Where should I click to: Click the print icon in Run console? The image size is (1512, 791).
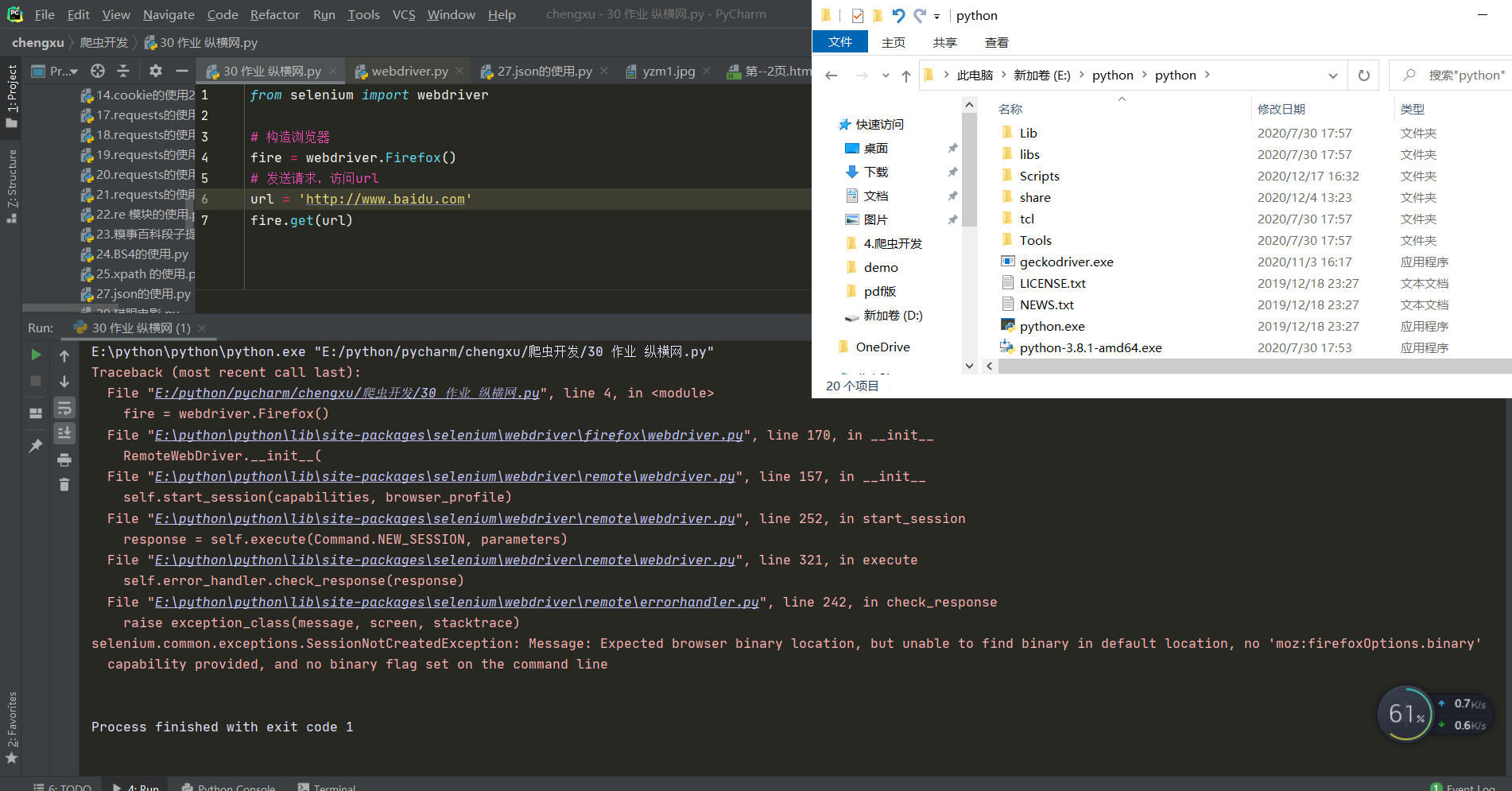point(64,459)
